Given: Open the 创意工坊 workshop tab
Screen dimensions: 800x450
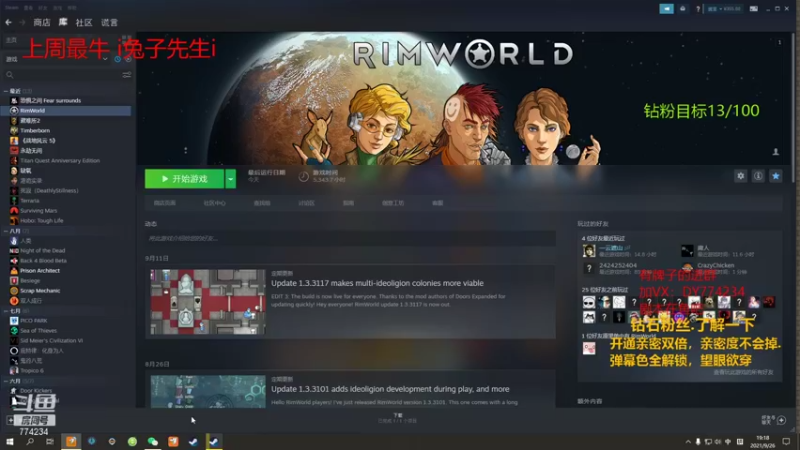Looking at the screenshot, I should point(393,203).
